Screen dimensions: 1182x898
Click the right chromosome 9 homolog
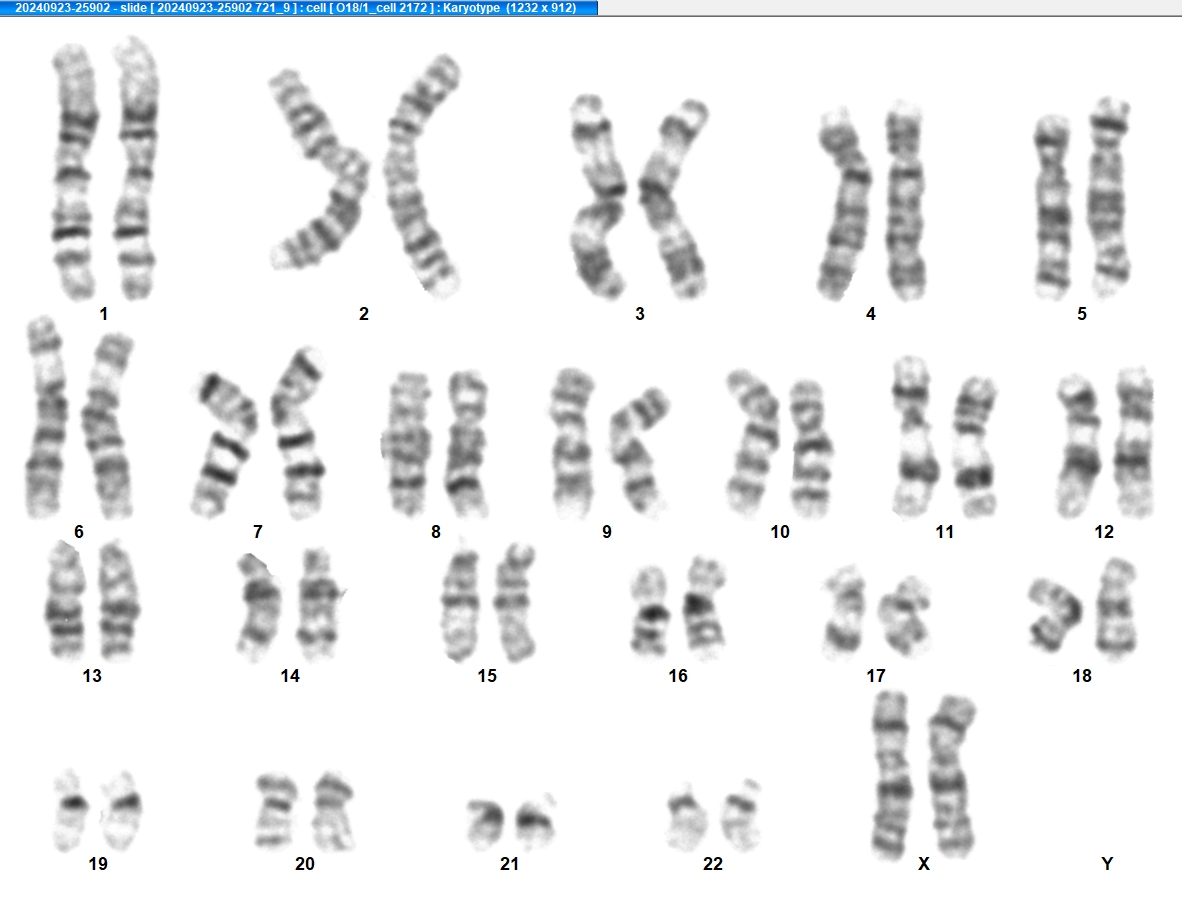tap(640, 451)
